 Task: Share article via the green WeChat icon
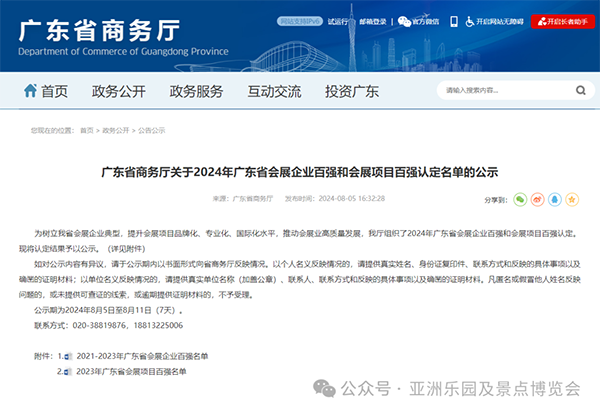pos(521,199)
